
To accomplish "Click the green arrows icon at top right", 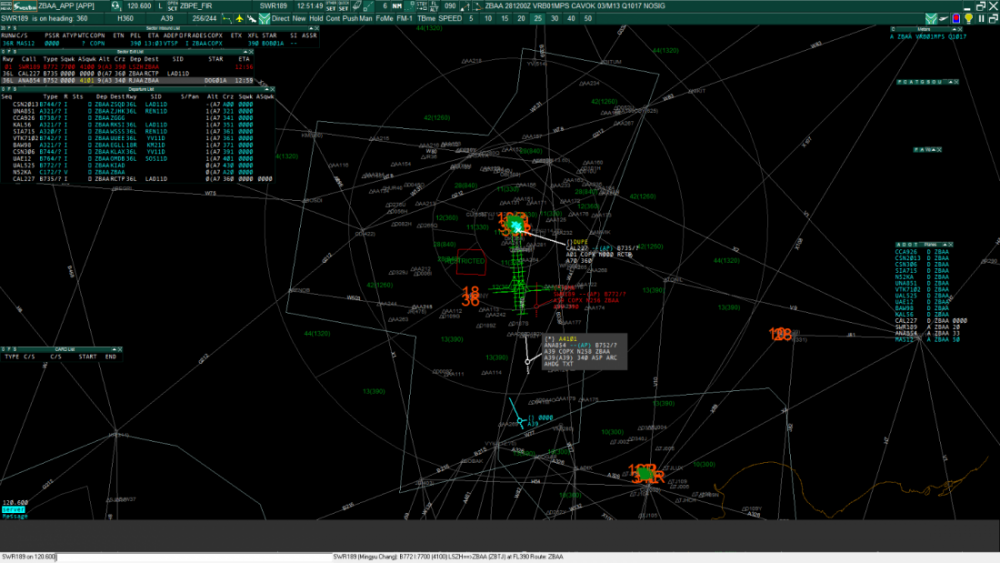I will click(930, 18).
